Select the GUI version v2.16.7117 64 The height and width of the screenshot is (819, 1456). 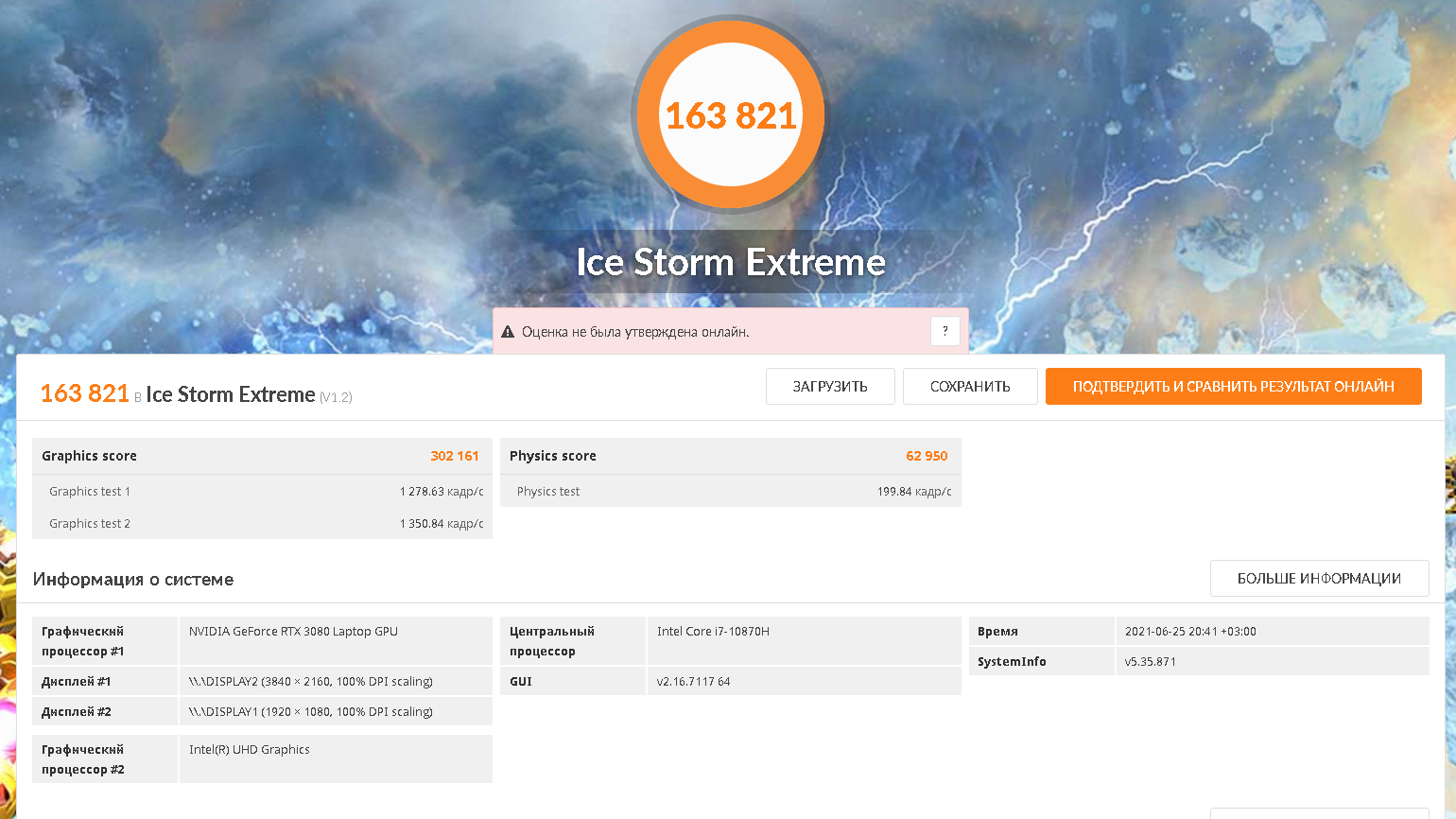[x=693, y=682]
